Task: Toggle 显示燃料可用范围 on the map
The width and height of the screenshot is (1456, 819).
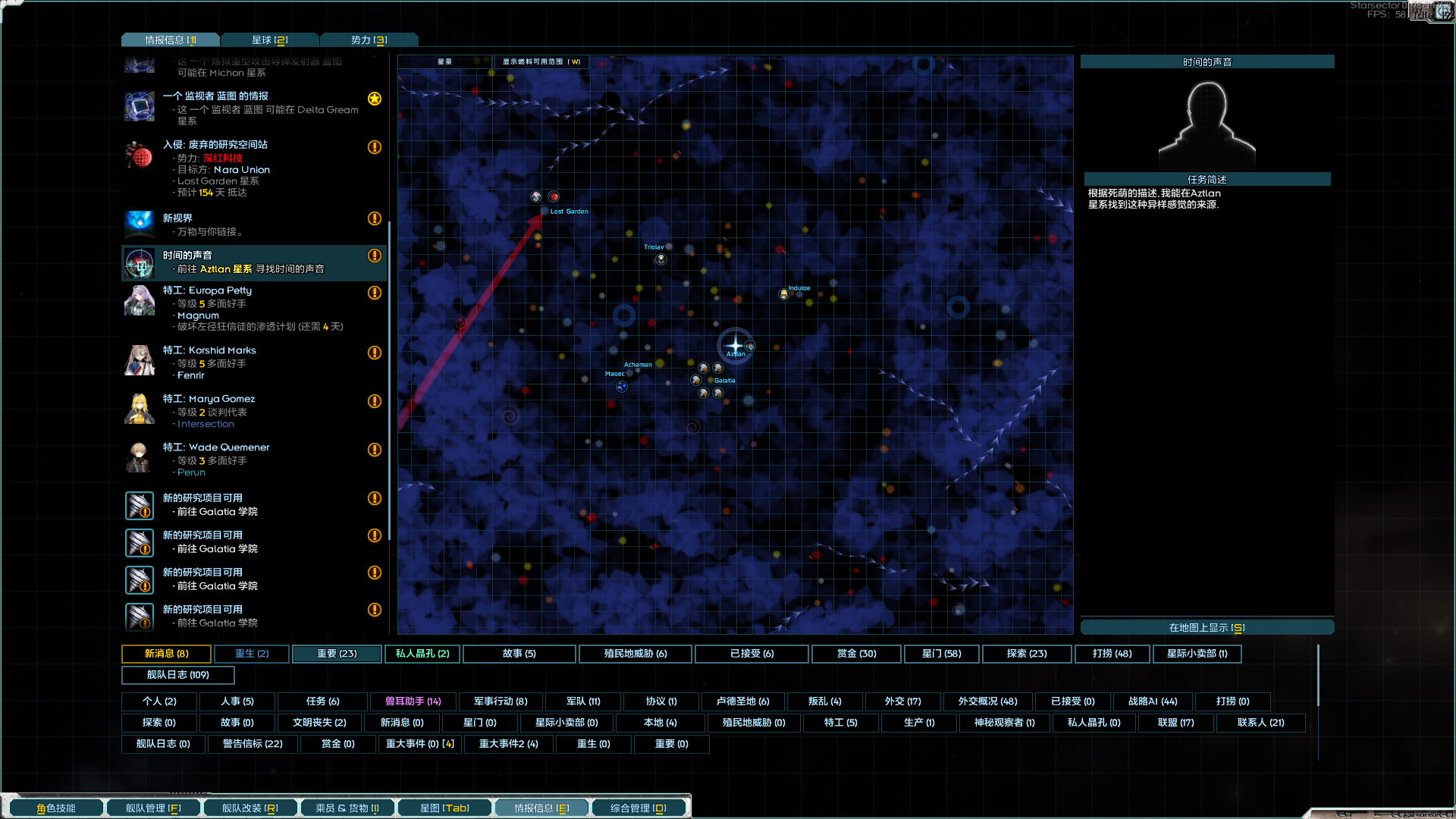Action: pos(541,61)
